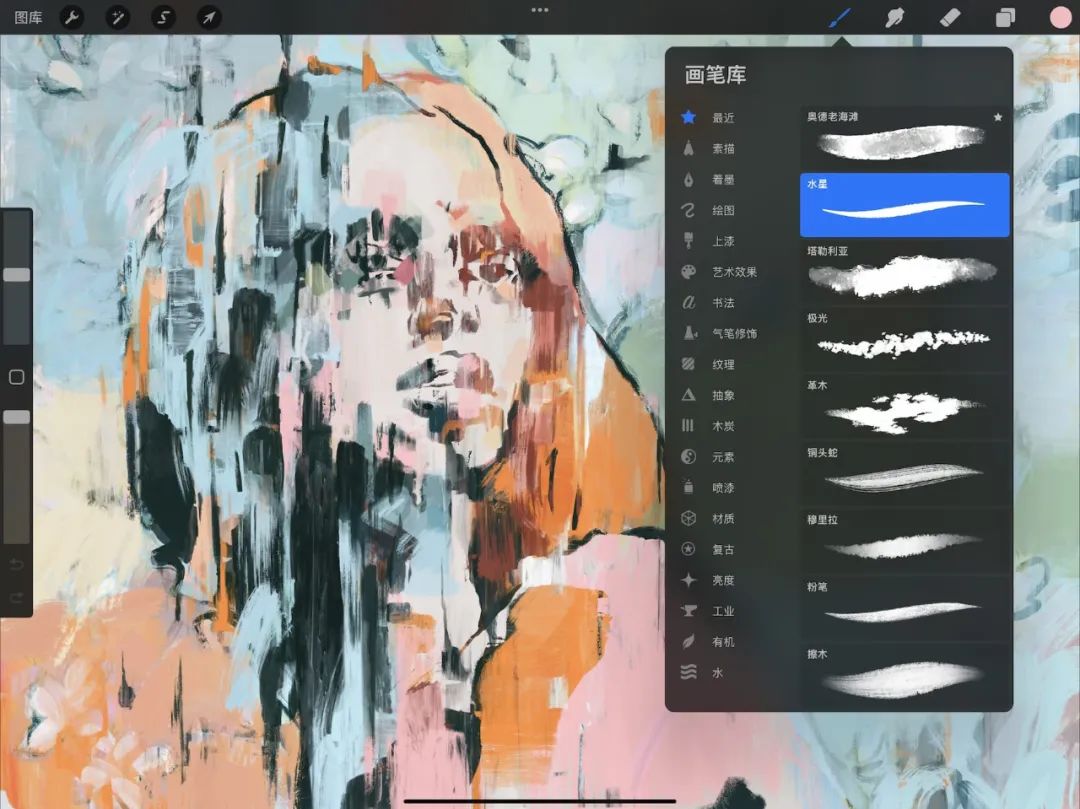Choose the 擦木 brush

[904, 675]
